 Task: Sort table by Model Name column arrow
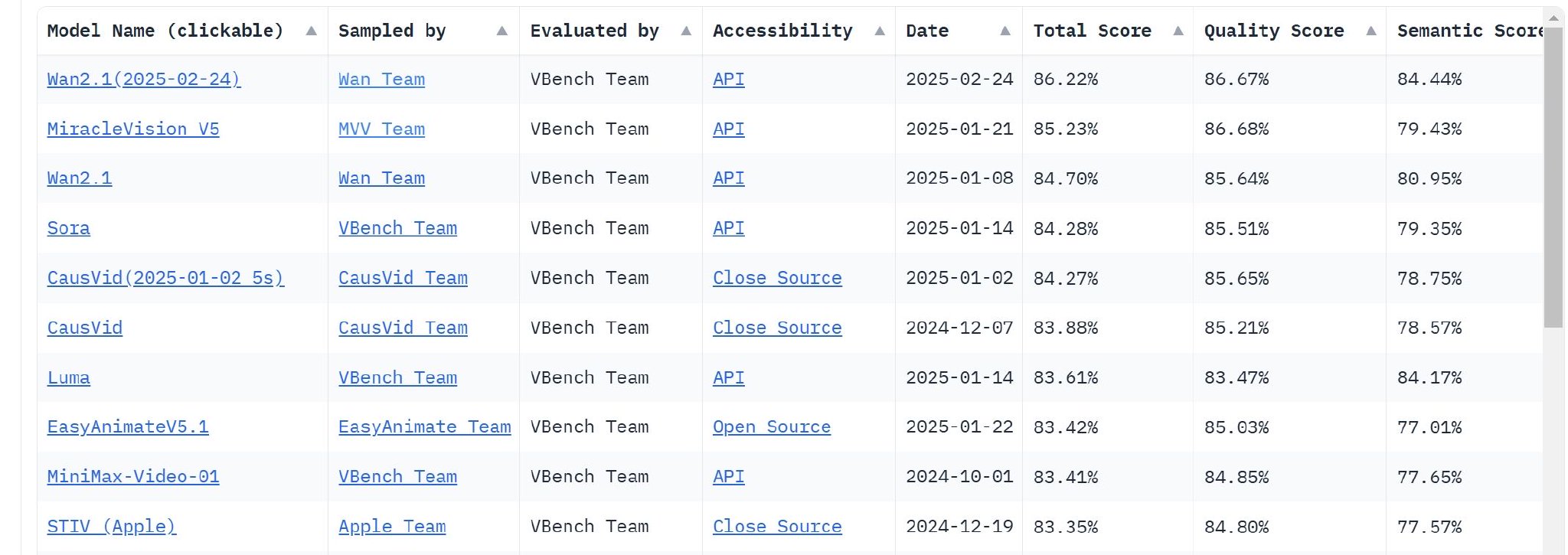[311, 31]
